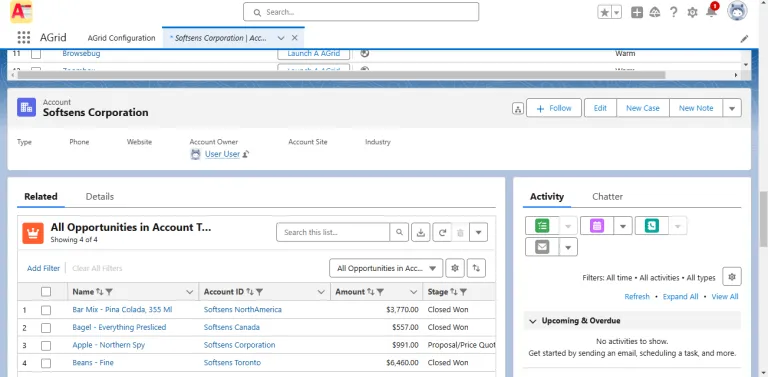Sort by the Amount column arrows

tap(370, 292)
